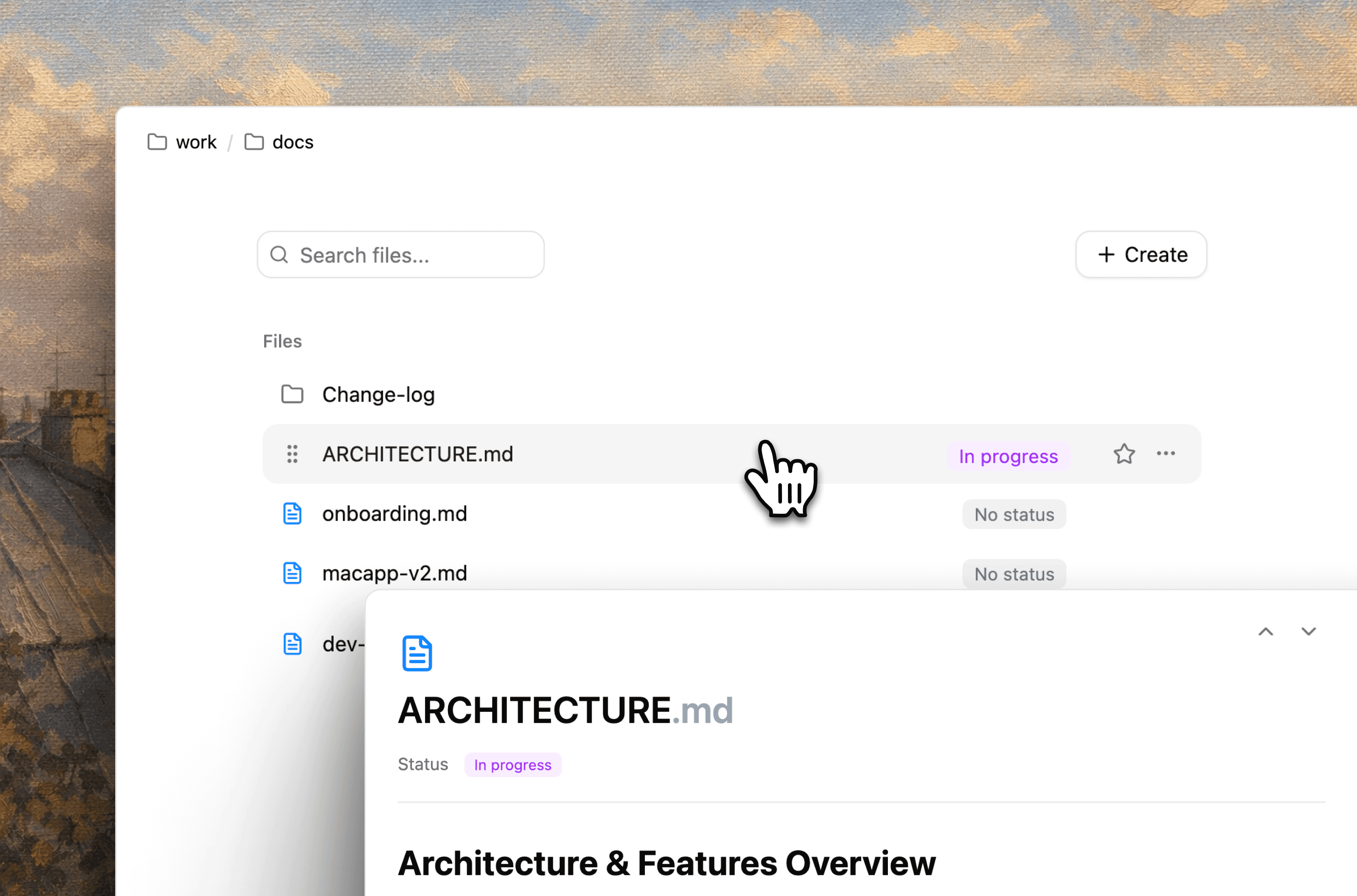Collapse the preview panel with the down chevron
Screen dimensions: 1357x896
pyautogui.click(x=1308, y=631)
